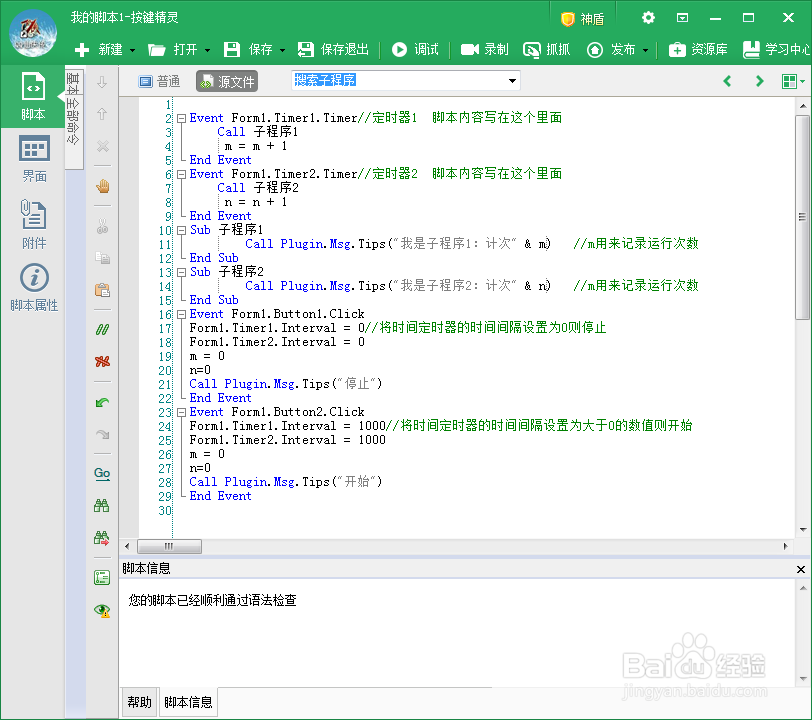Click the horizontal scrollbar thumb
Viewport: 812px width, 720px height.
coord(169,546)
